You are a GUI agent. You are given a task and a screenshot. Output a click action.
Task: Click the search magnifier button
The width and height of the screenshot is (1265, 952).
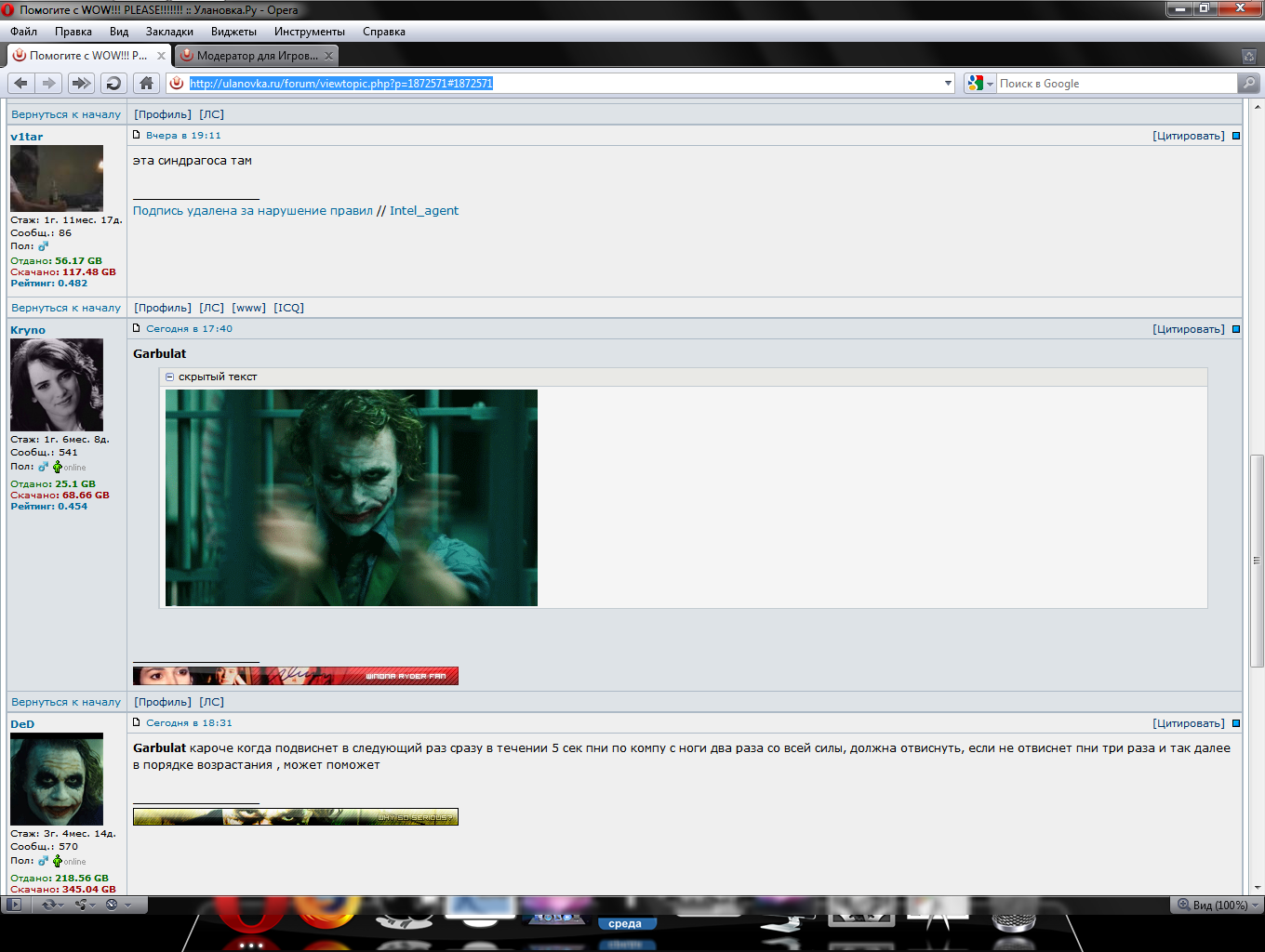[1248, 84]
